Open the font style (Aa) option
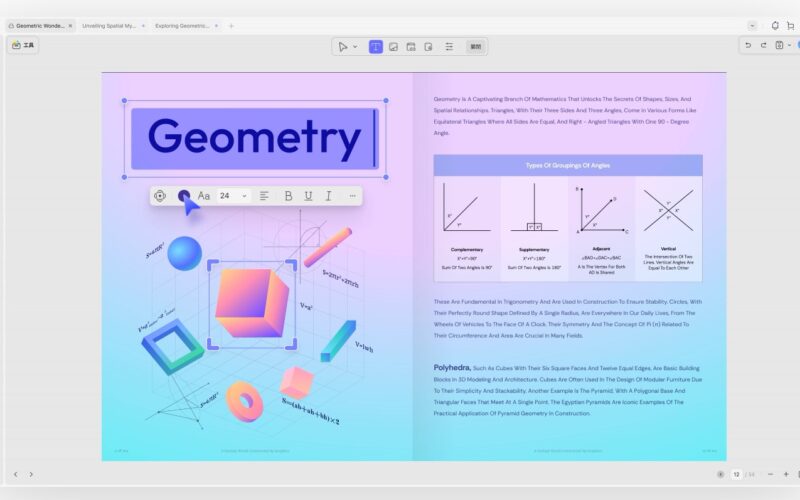800x500 pixels. click(x=204, y=196)
